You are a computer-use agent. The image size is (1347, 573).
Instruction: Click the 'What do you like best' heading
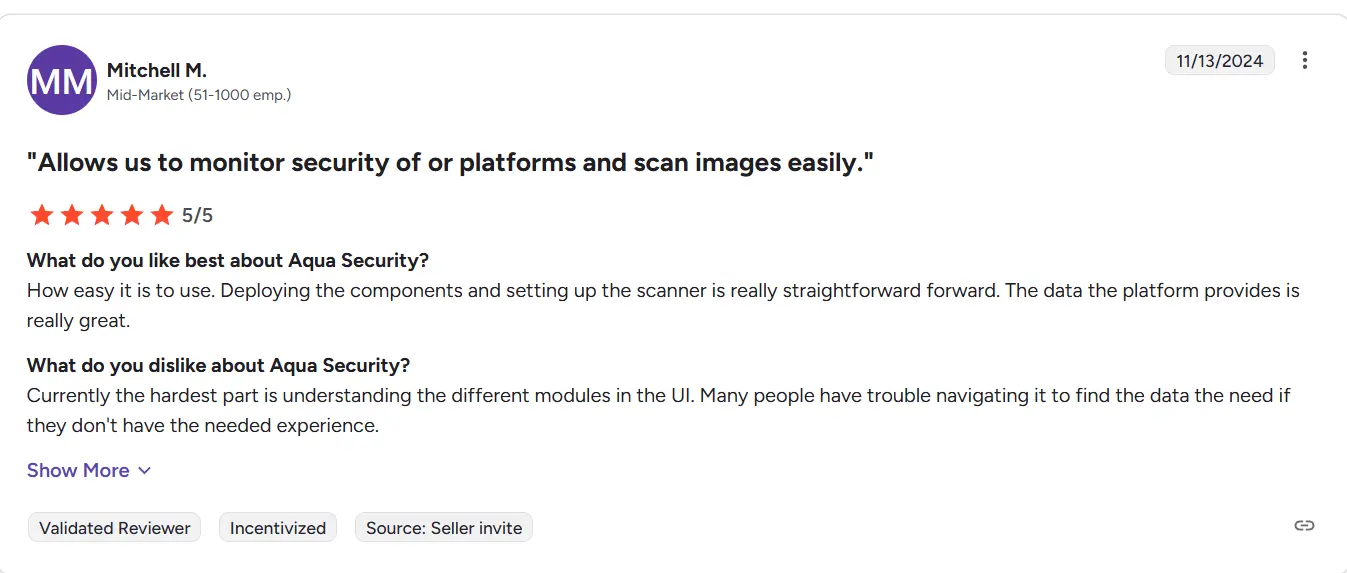click(228, 260)
